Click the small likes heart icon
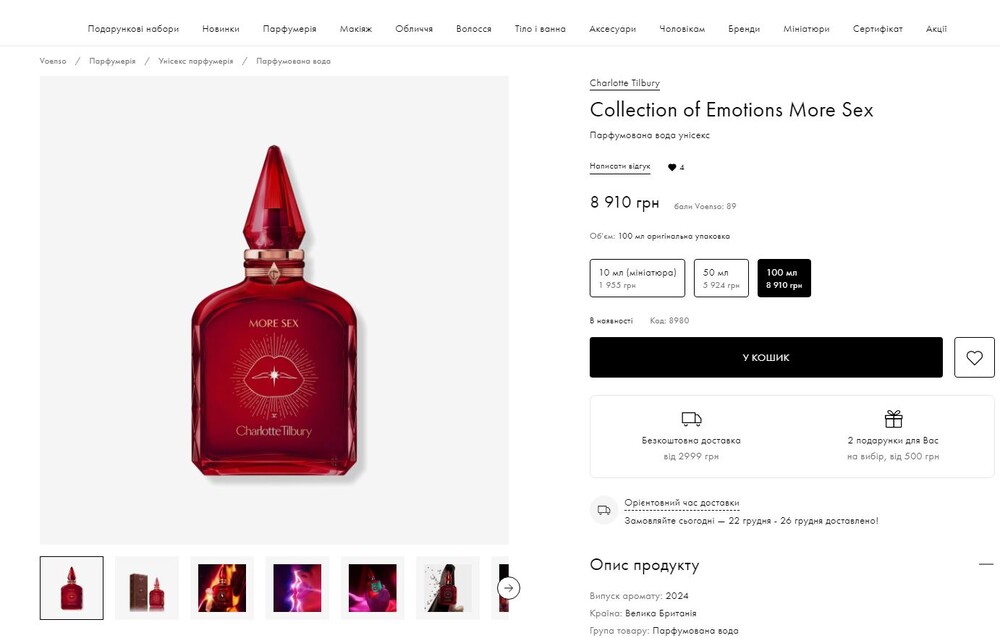This screenshot has width=1000, height=638. click(x=672, y=168)
